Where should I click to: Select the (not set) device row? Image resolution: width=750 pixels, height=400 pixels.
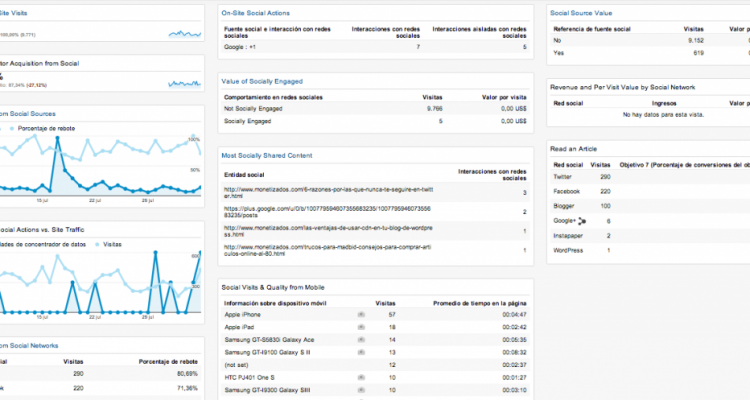[375, 365]
